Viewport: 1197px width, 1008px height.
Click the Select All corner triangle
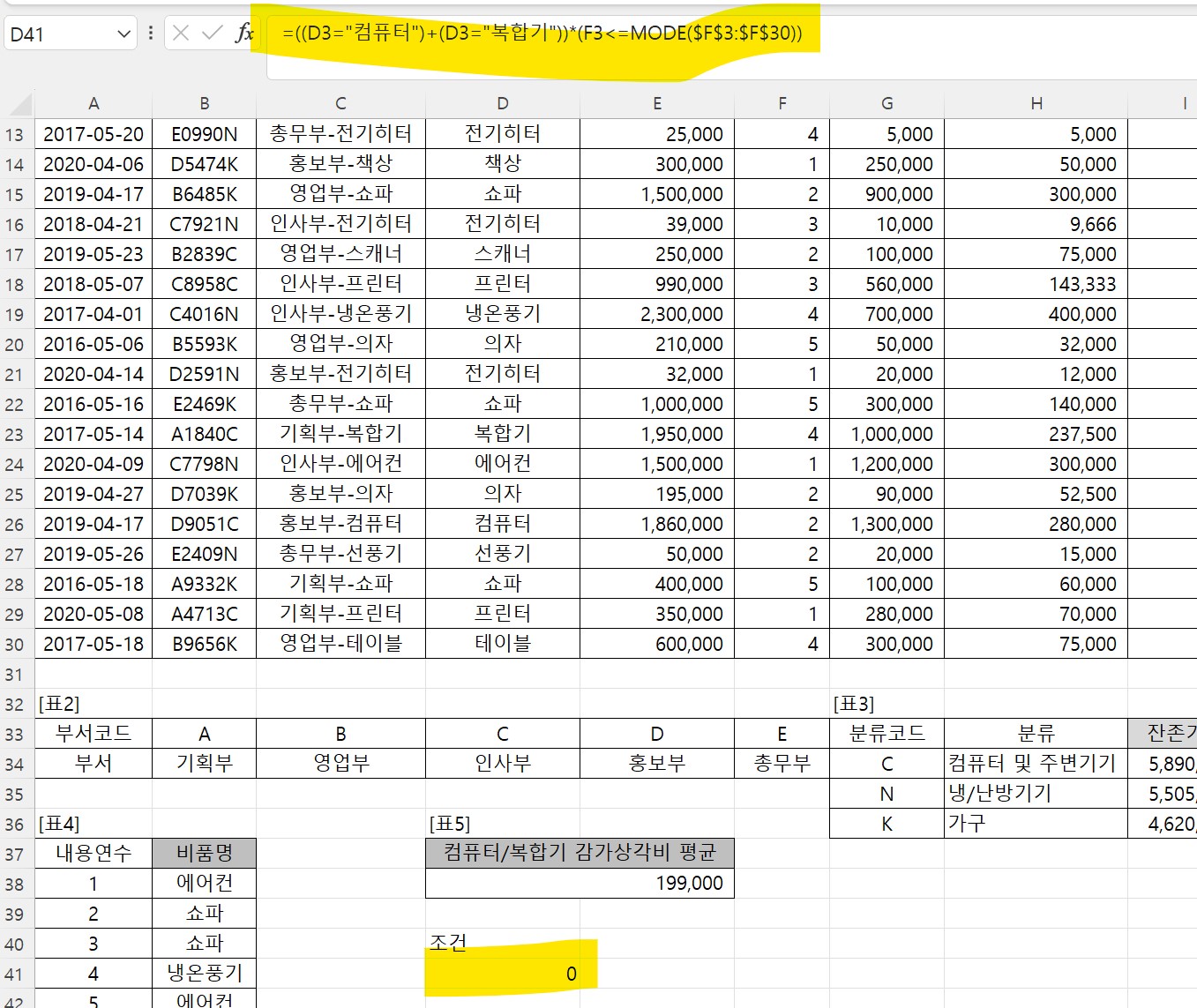pos(19,105)
